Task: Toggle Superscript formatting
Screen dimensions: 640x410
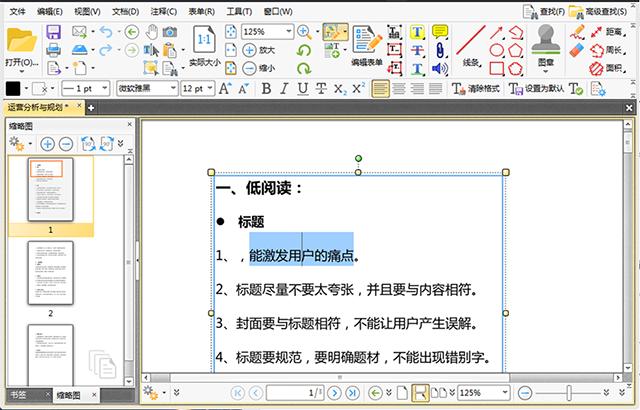Action: coord(358,88)
